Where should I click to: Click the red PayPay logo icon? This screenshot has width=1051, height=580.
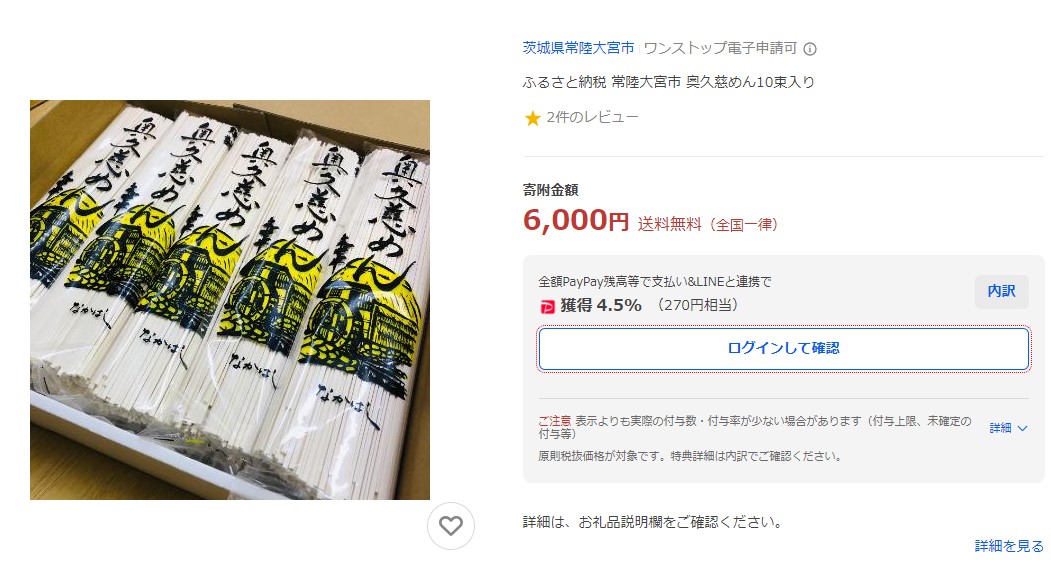(x=548, y=306)
